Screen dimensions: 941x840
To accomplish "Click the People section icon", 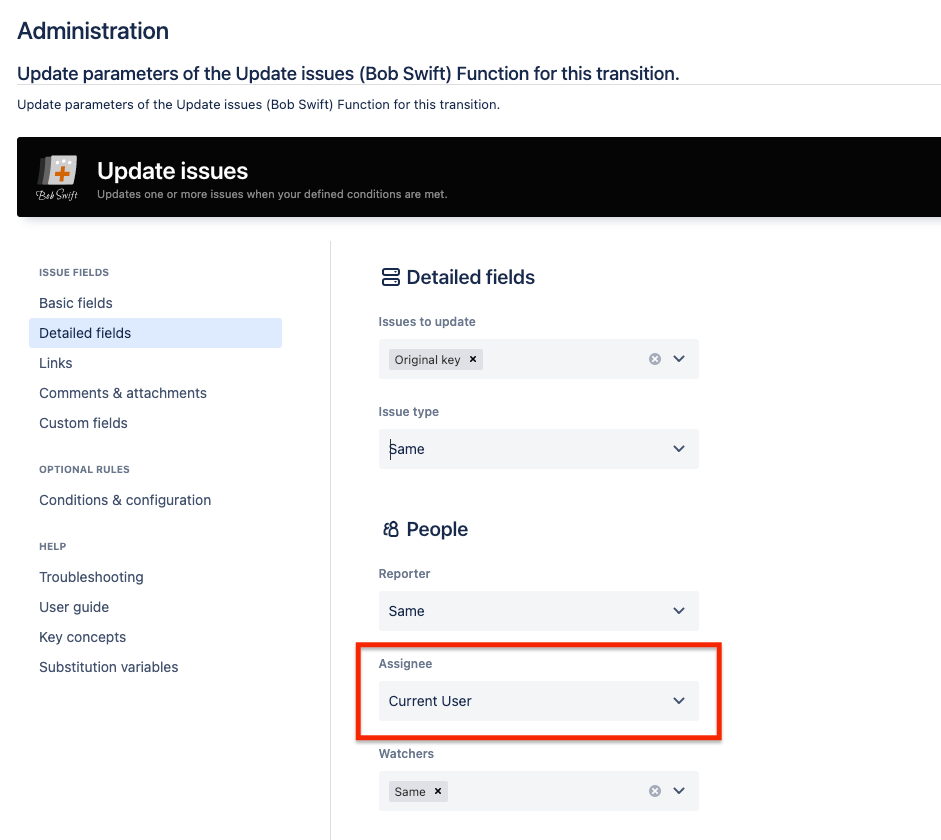I will [391, 529].
